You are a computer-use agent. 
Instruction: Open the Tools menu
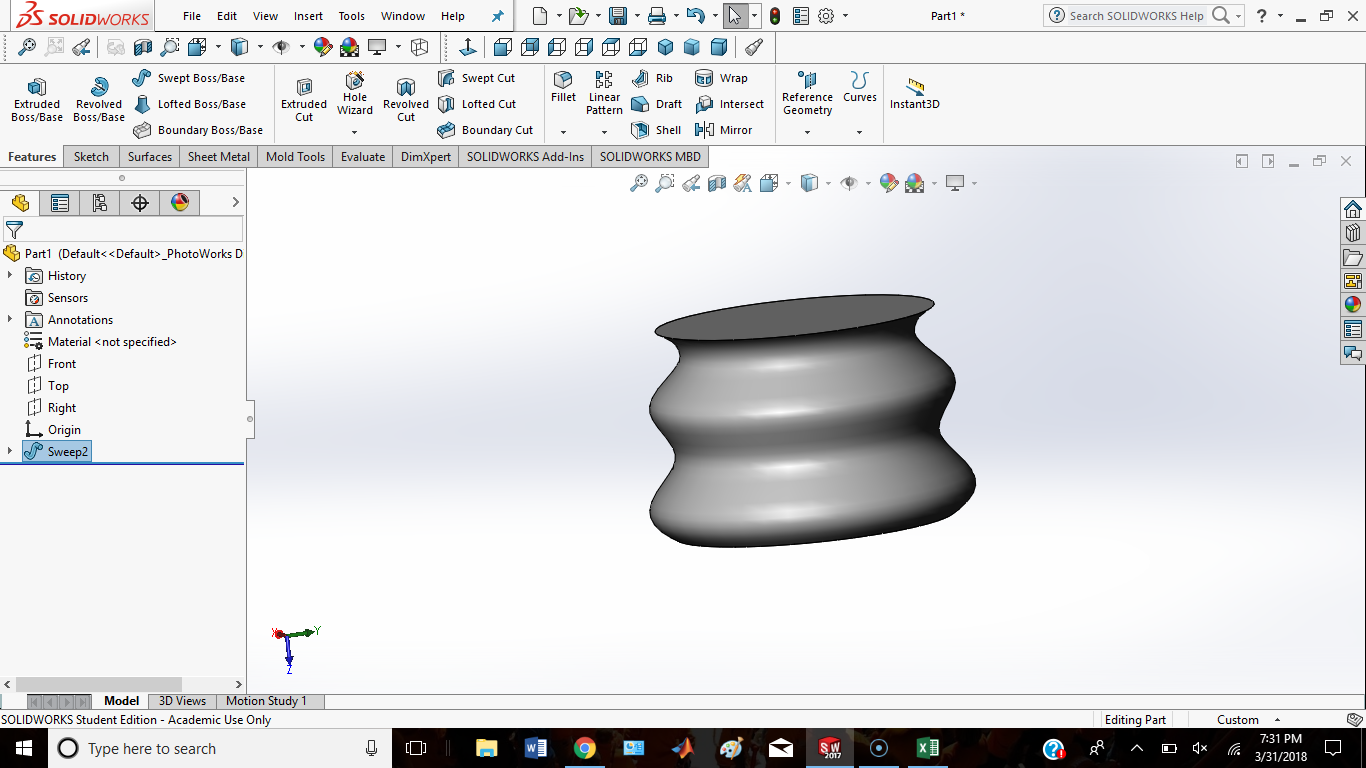pos(351,16)
